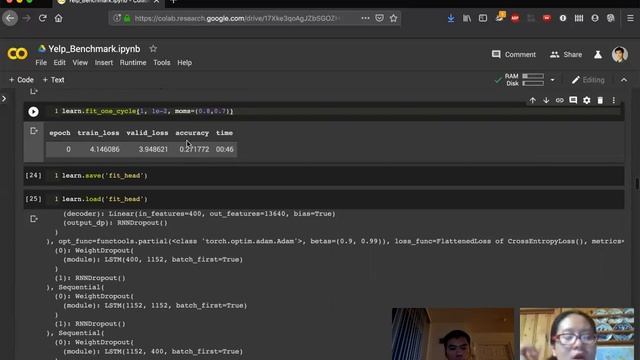Viewport: 640px width, 360px height.
Task: Delete the selected cell with trash icon
Action: [600, 100]
